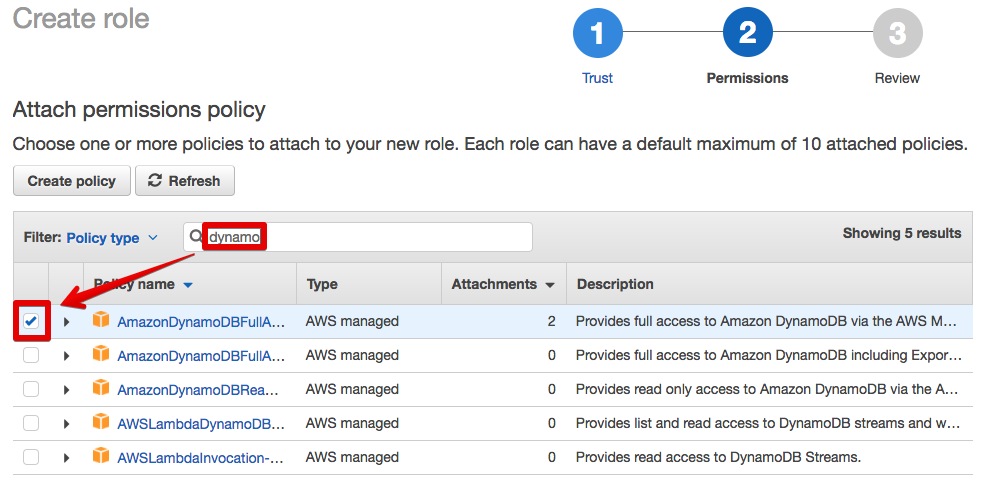Click the Review step label
Screen dimensions: 993x497
coord(897,78)
